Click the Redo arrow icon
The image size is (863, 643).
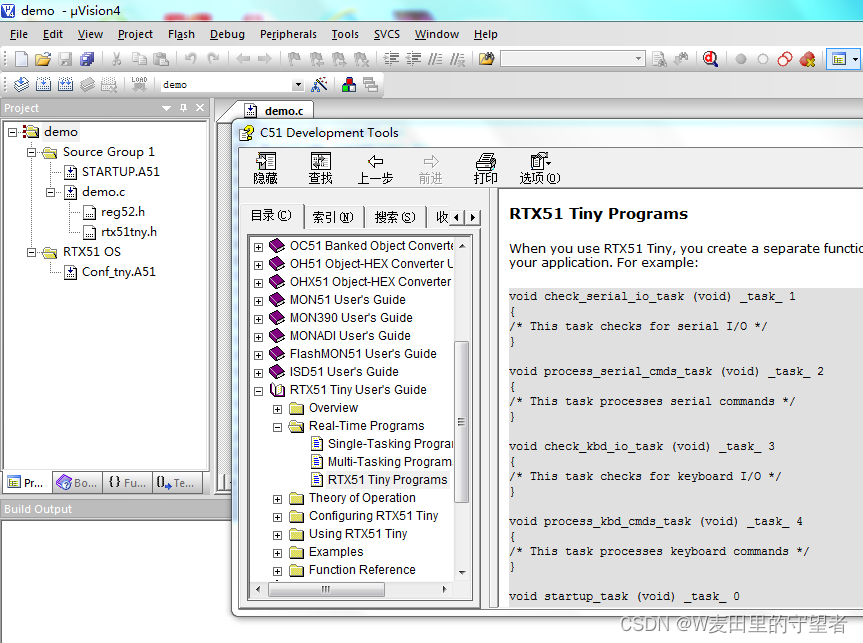coord(213,58)
